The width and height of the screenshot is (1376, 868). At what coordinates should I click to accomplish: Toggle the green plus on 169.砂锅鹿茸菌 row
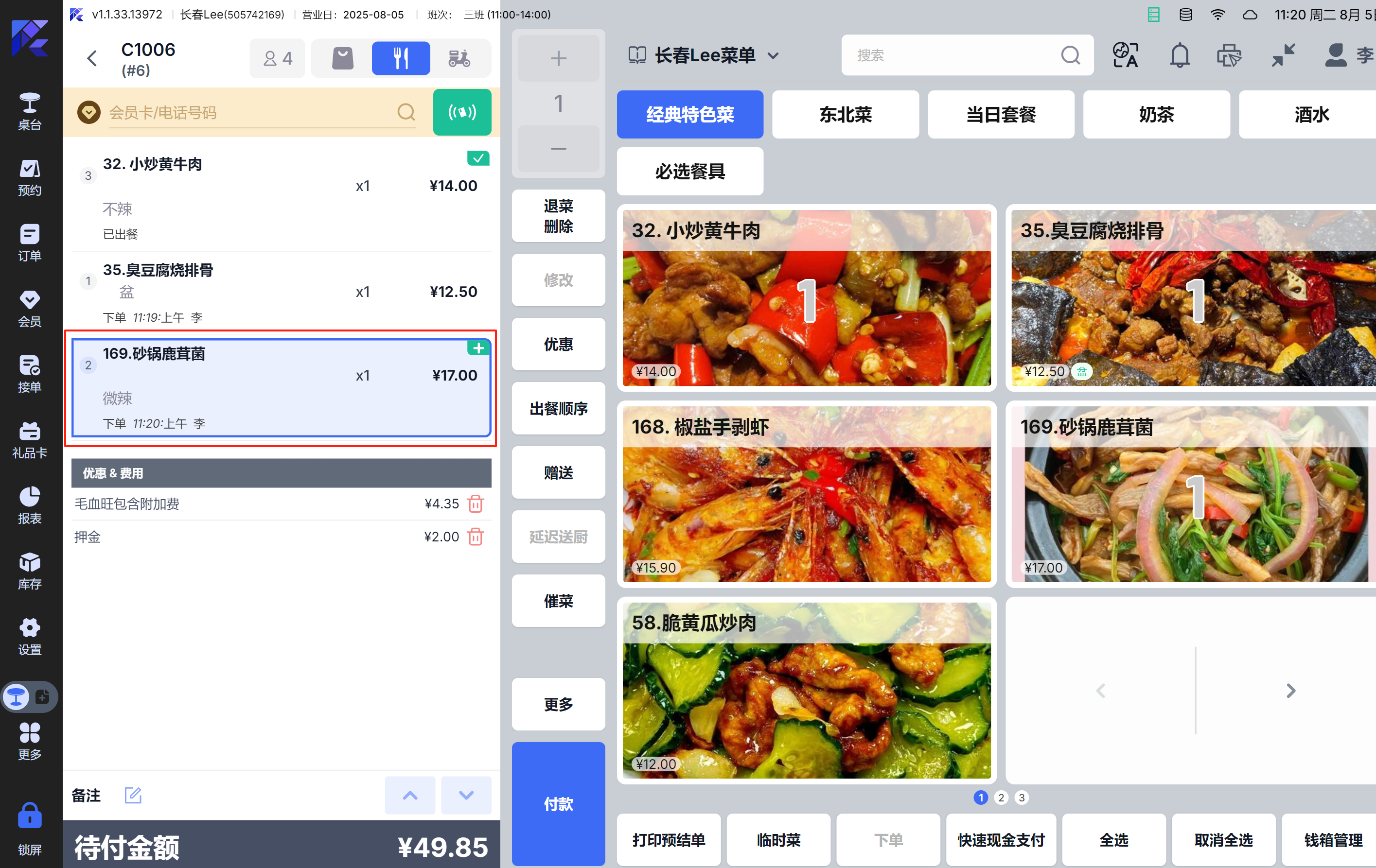click(478, 348)
